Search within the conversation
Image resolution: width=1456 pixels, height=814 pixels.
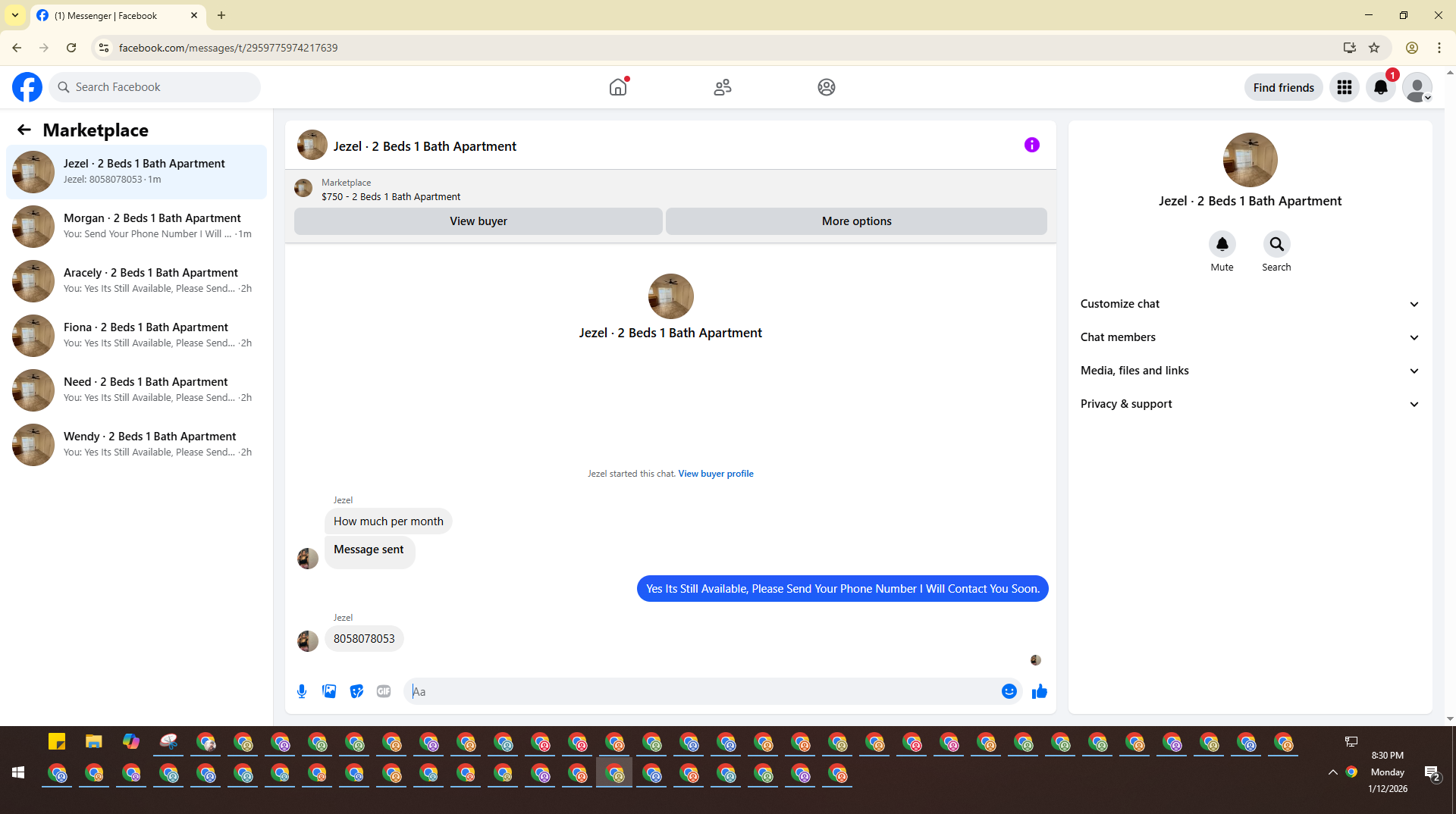click(x=1277, y=244)
